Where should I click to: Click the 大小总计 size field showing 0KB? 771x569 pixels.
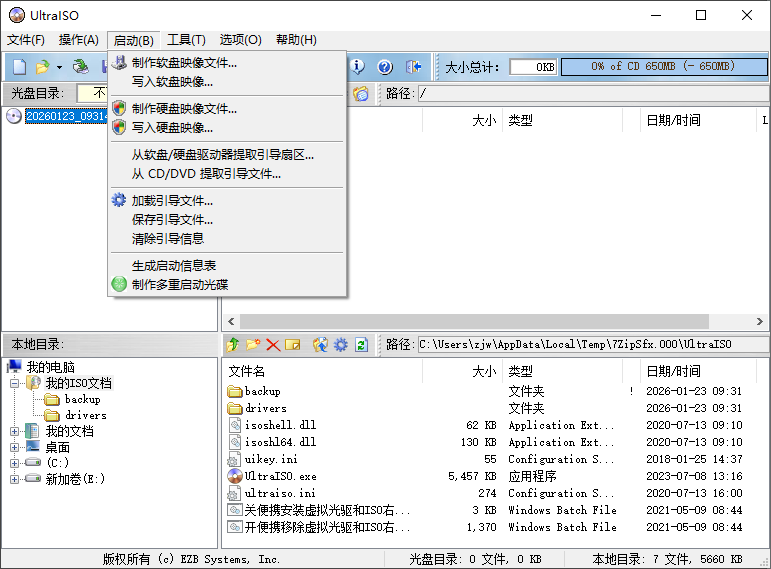pyautogui.click(x=534, y=67)
